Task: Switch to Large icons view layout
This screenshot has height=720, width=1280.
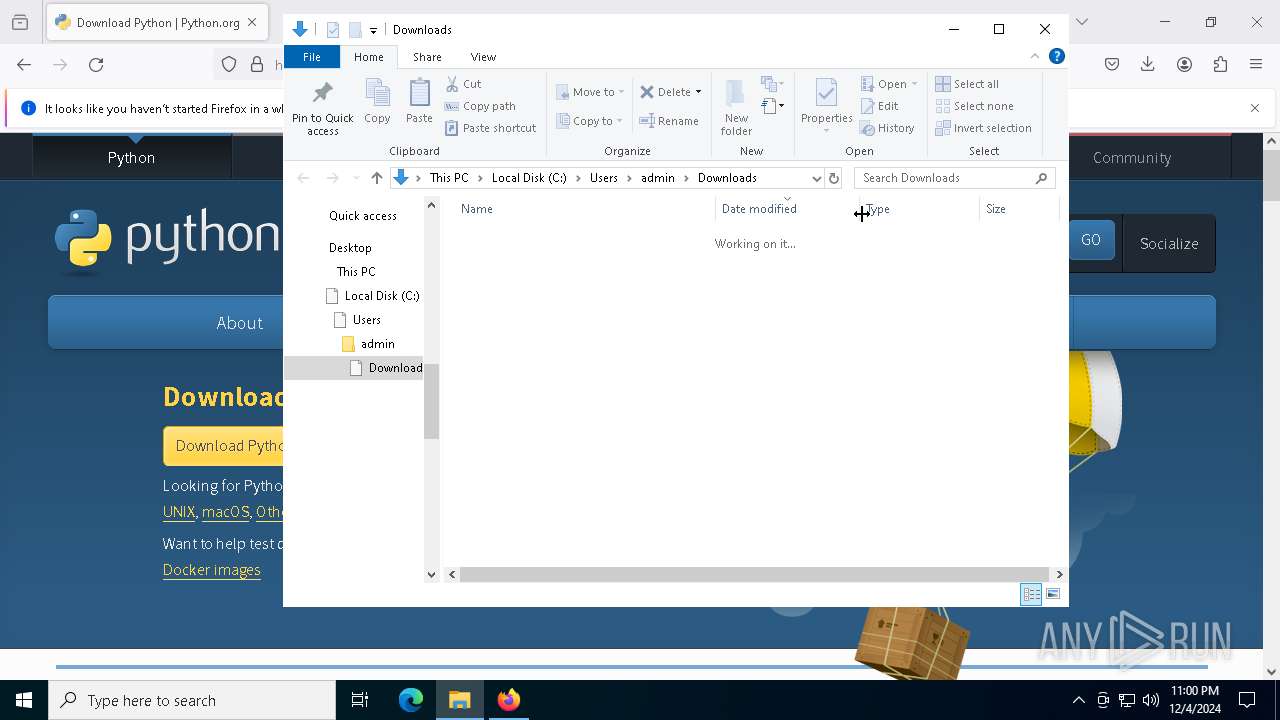Action: point(1053,594)
